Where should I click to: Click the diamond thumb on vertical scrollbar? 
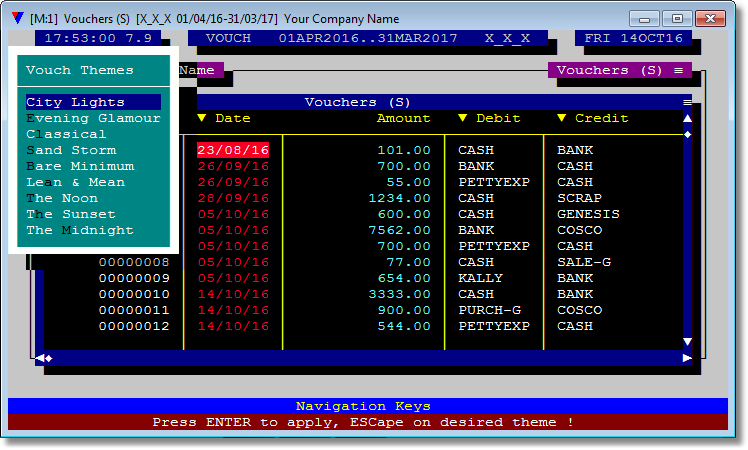click(687, 135)
